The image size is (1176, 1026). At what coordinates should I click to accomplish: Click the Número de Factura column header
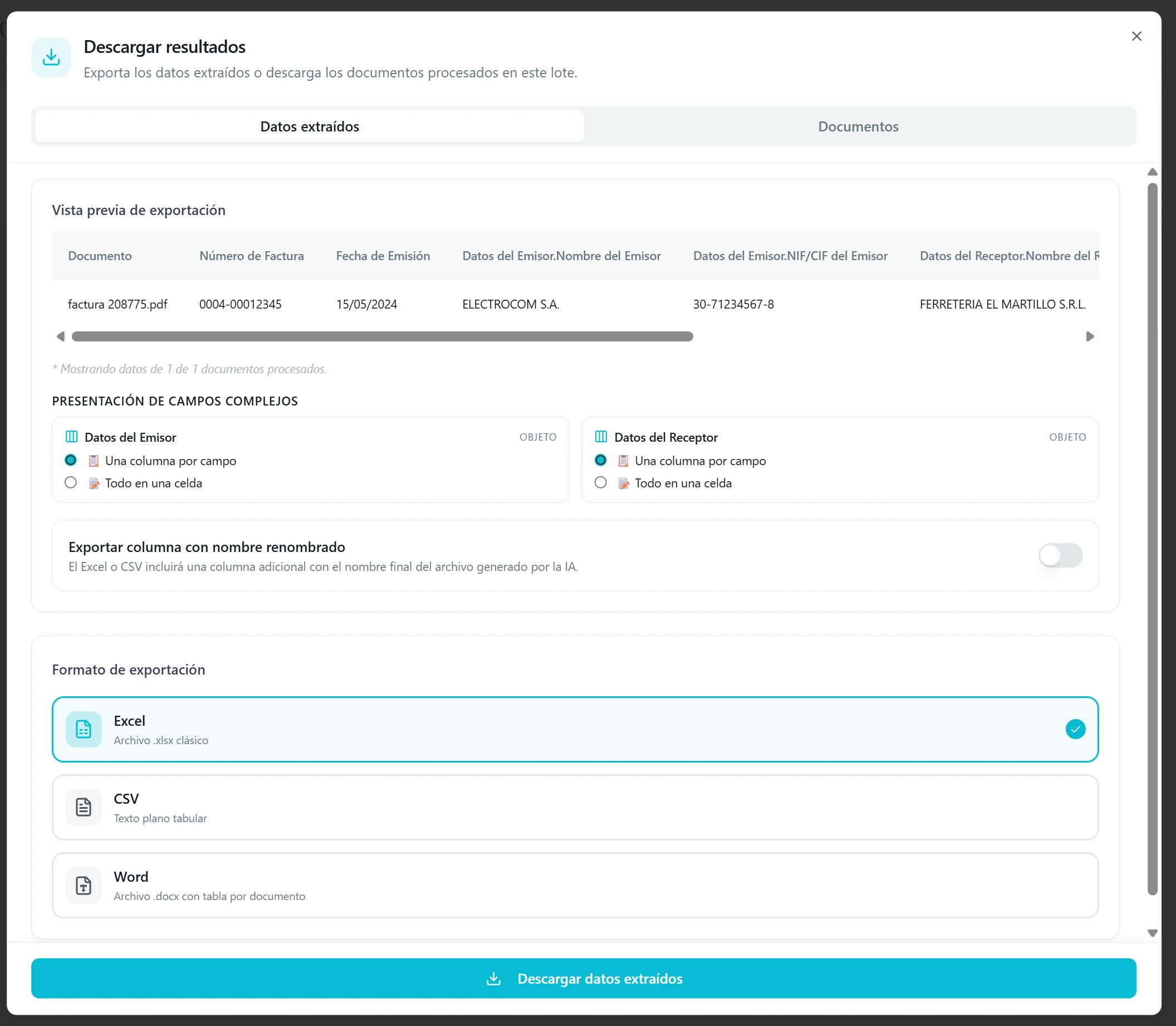251,256
